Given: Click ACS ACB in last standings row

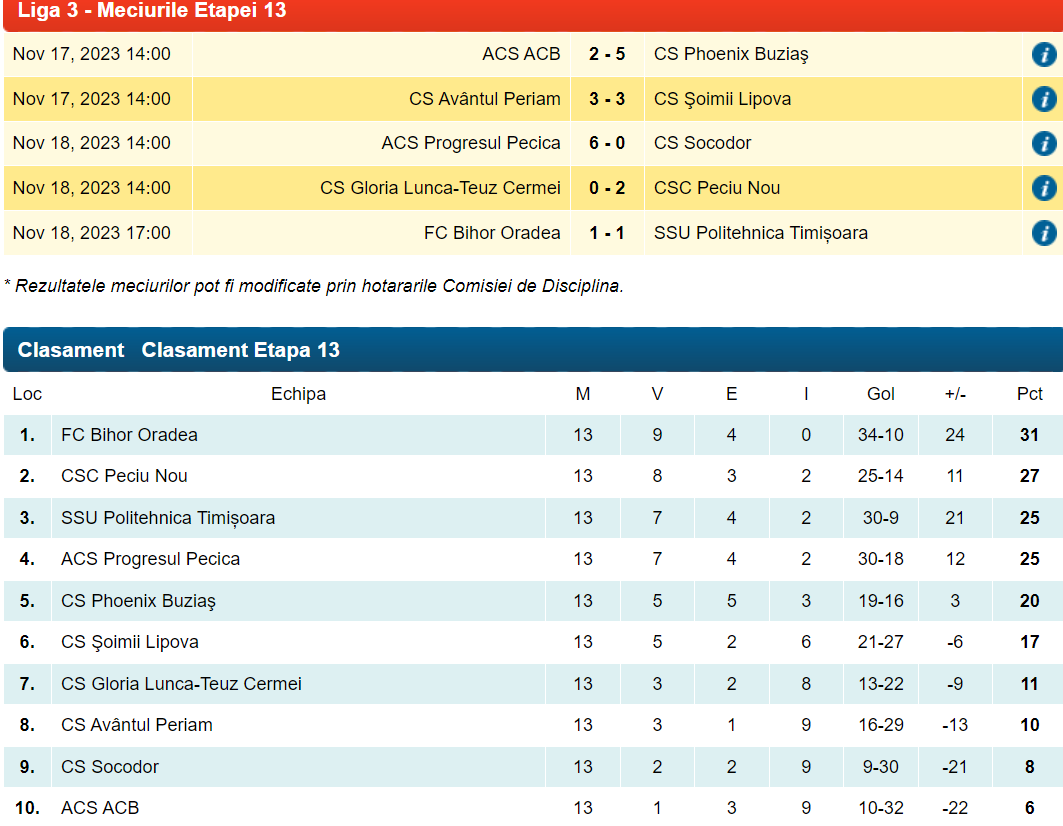Looking at the screenshot, I should (x=100, y=808).
